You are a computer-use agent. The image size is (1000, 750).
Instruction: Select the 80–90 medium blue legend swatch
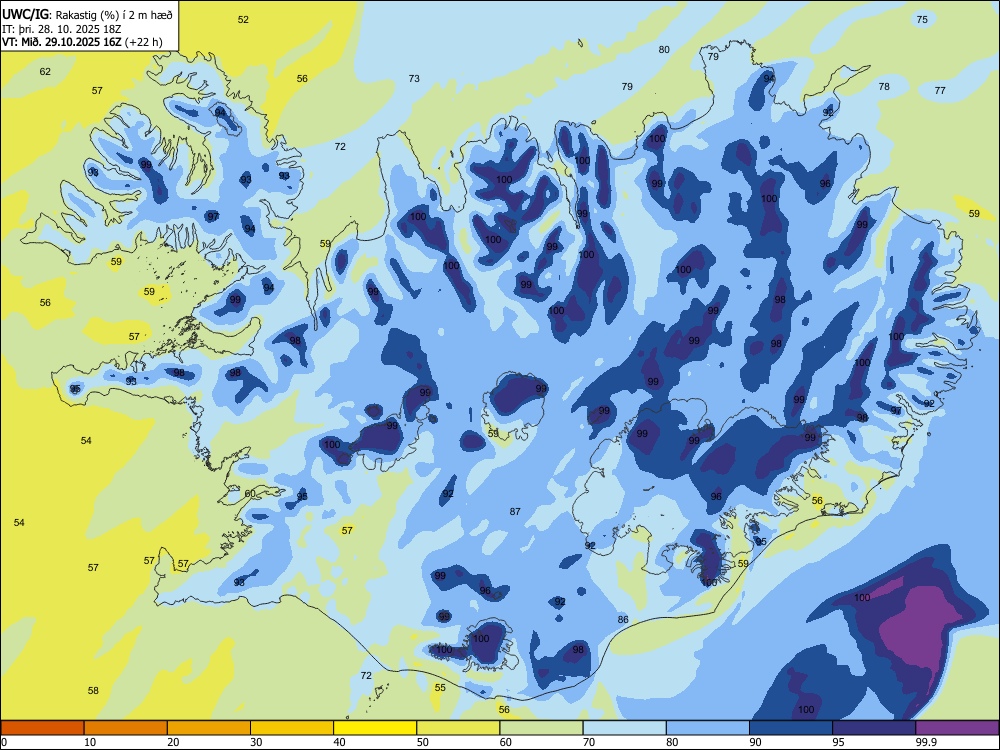708,728
